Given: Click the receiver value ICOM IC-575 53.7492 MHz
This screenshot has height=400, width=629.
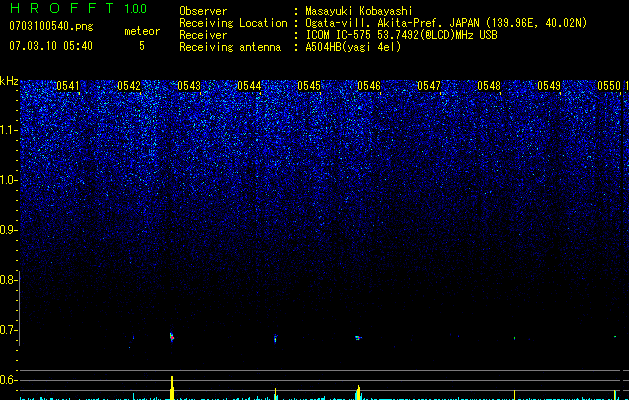Looking at the screenshot, I should point(401,35).
